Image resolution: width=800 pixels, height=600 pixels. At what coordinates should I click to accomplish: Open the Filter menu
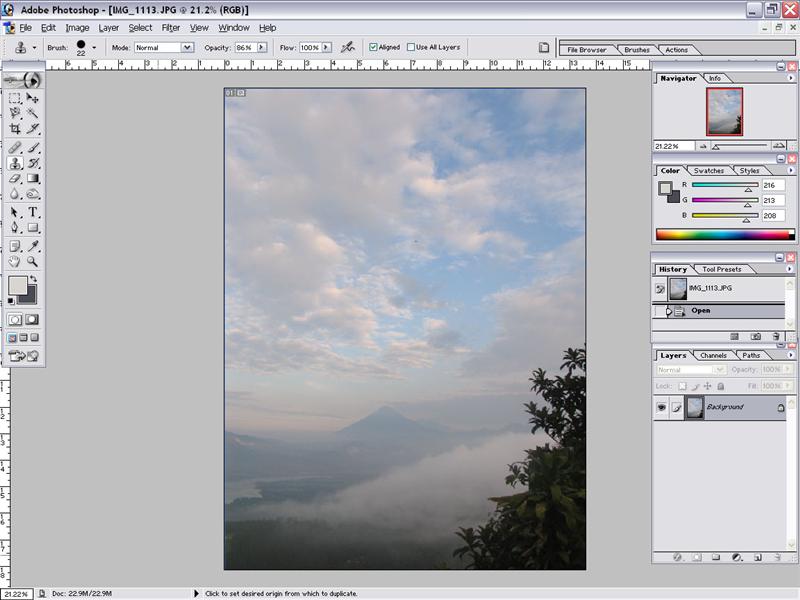(x=171, y=28)
